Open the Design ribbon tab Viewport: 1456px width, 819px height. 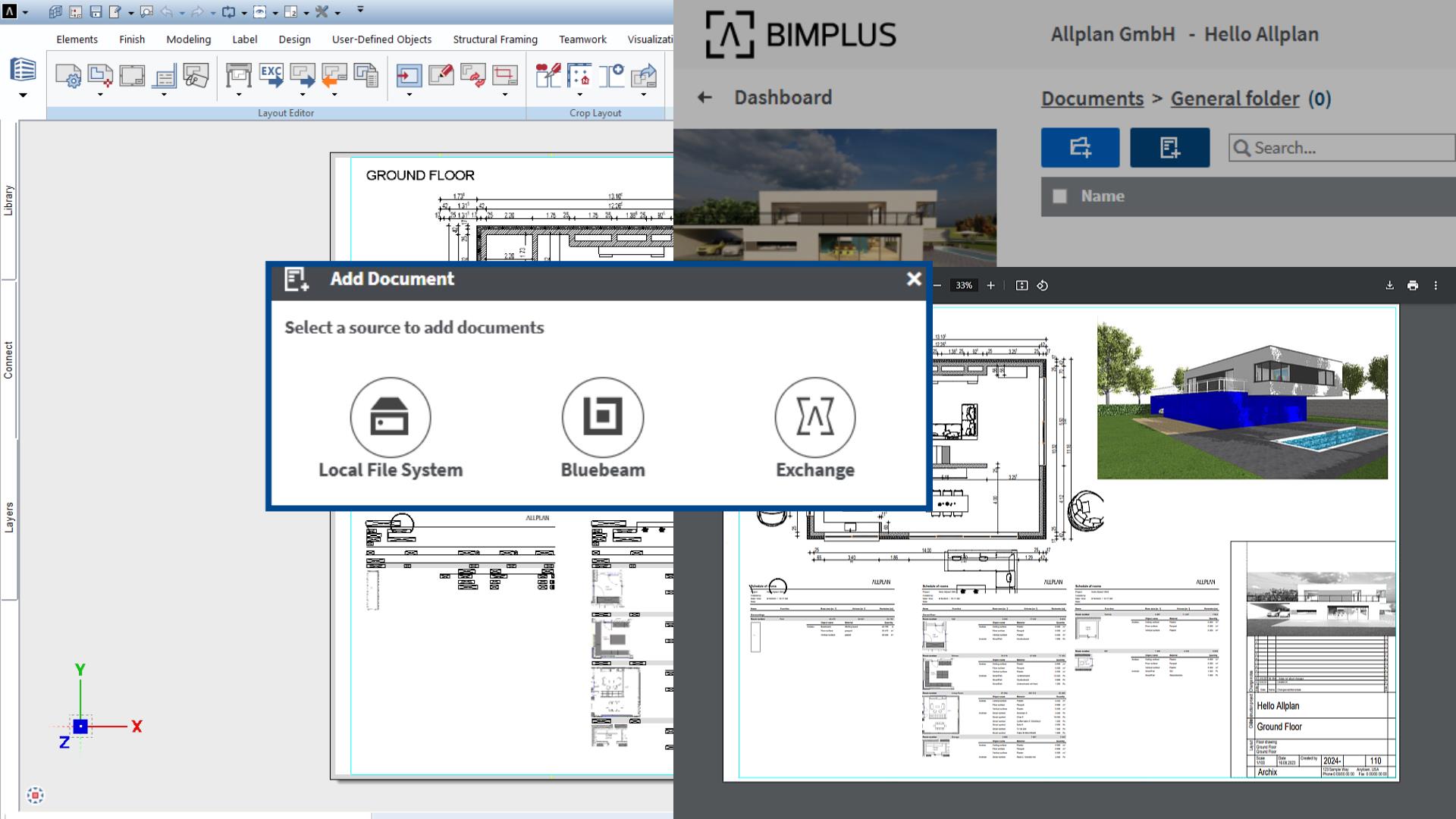tap(294, 39)
